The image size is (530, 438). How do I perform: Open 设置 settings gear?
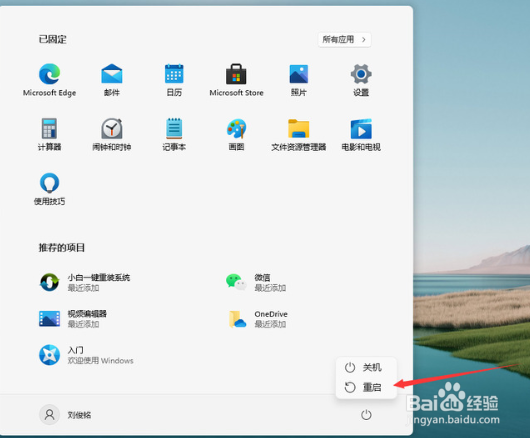click(361, 80)
